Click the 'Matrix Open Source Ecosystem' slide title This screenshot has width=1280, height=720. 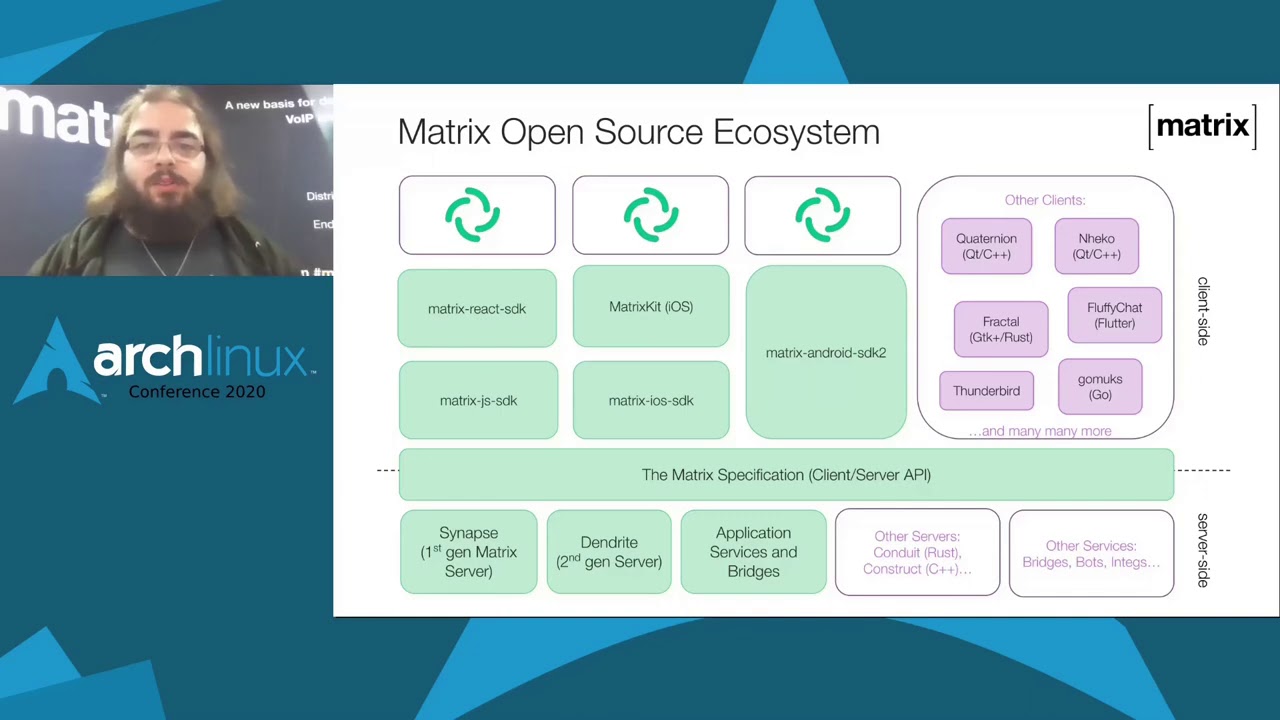tap(639, 132)
